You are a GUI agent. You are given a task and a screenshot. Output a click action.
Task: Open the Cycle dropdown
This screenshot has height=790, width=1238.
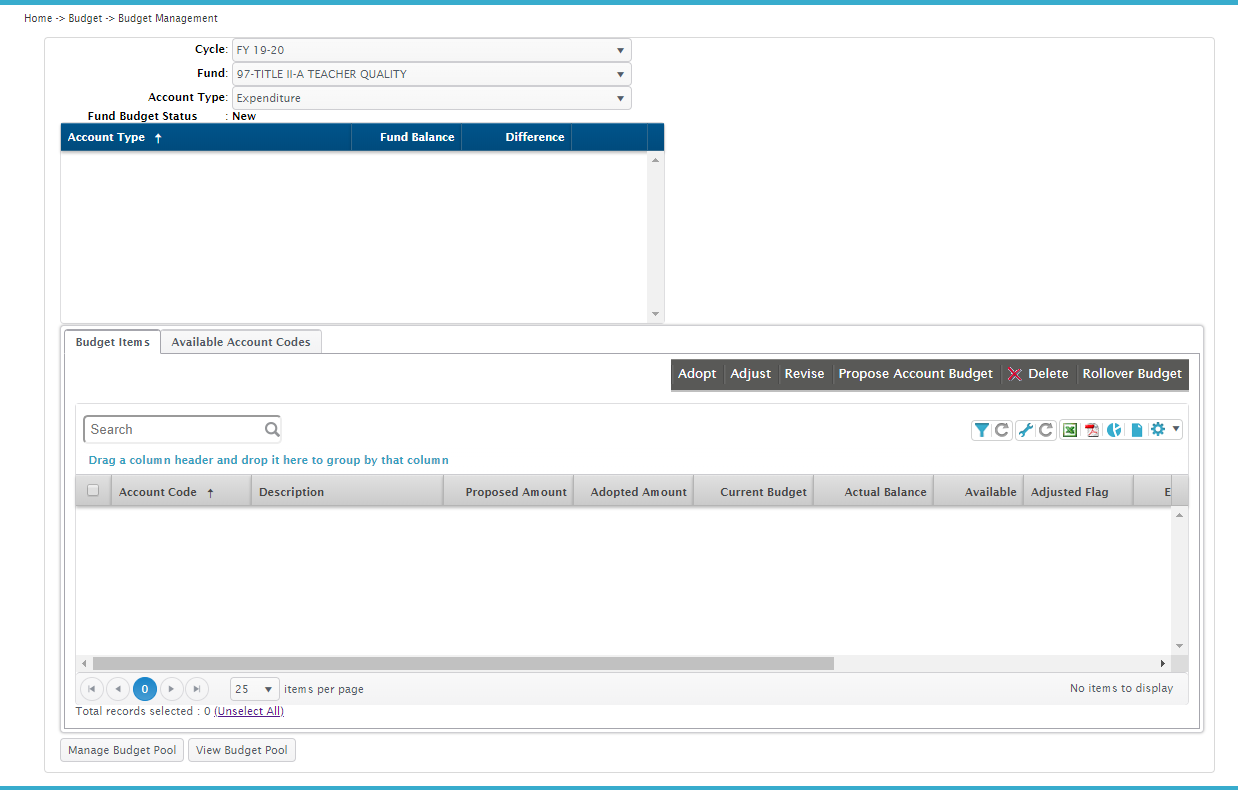[431, 50]
